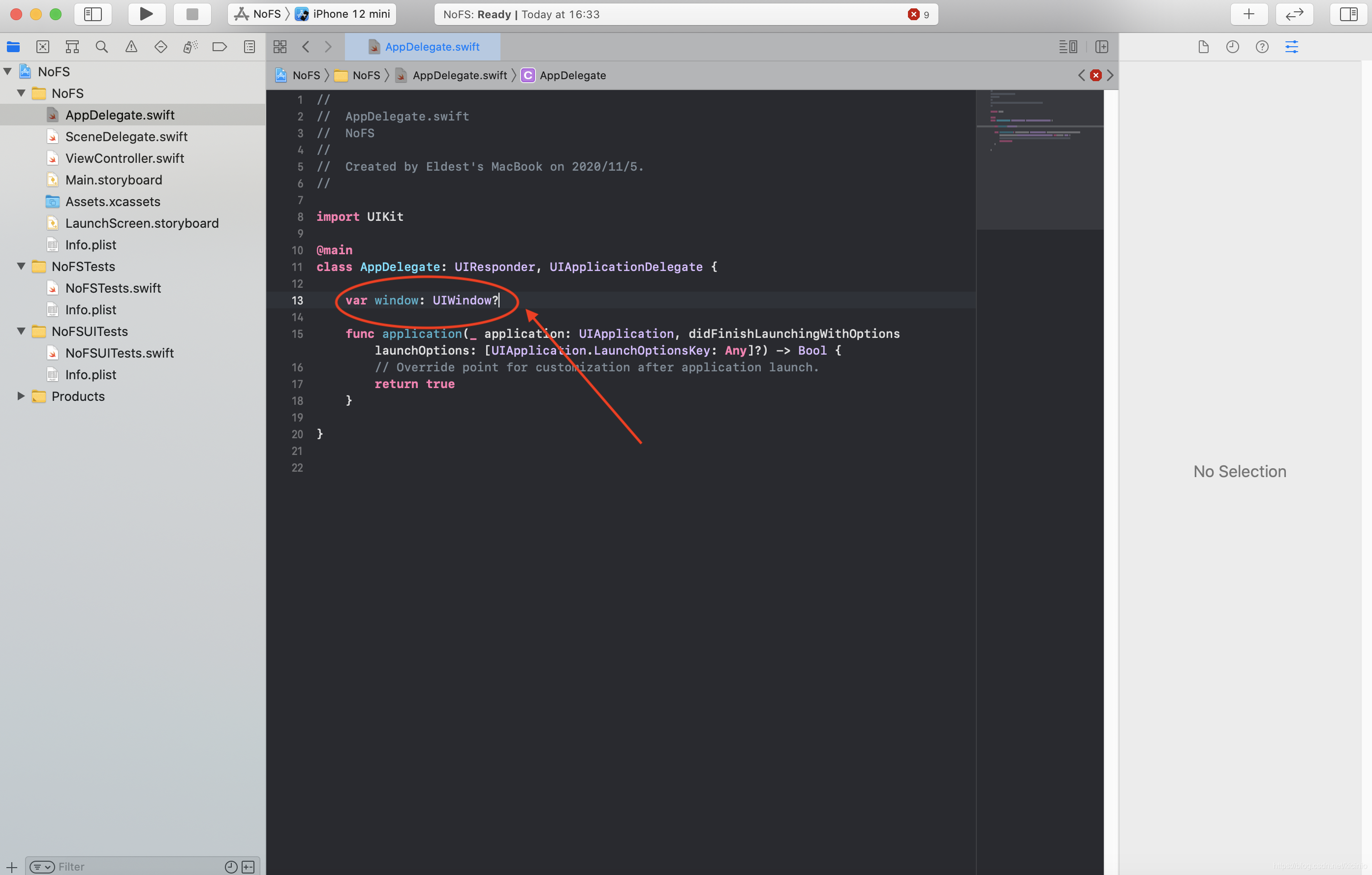Select AppDelegate.swift in file navigator
The height and width of the screenshot is (875, 1372).
(119, 114)
